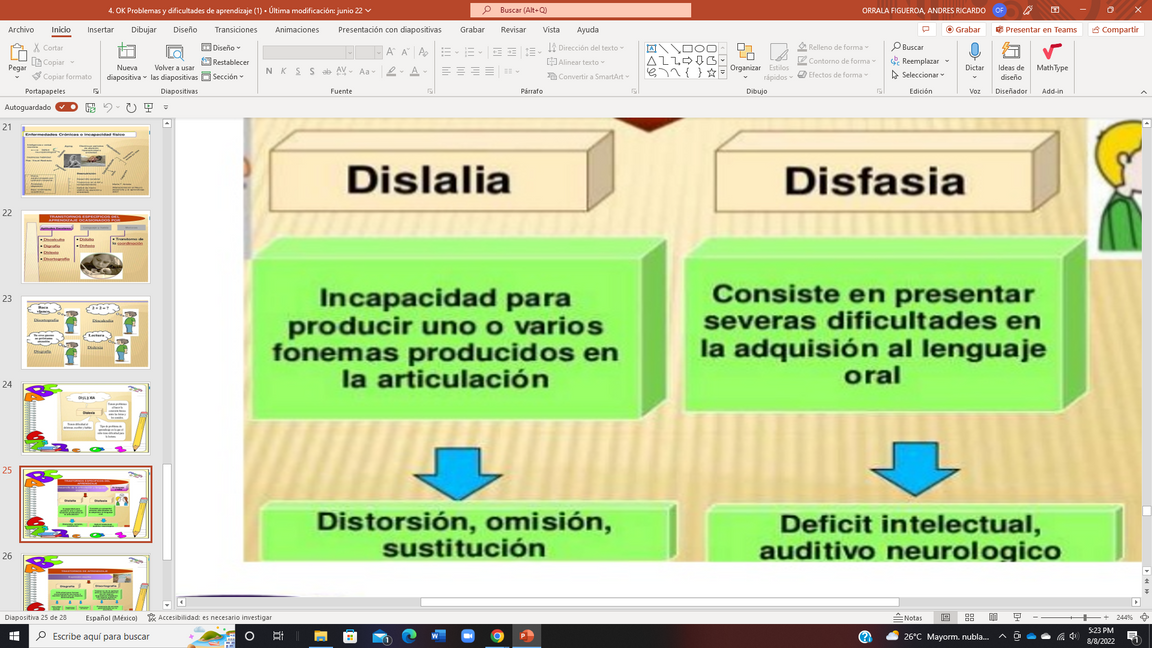This screenshot has height=648, width=1152.
Task: Click Presentar en Teams button
Action: click(x=1036, y=29)
